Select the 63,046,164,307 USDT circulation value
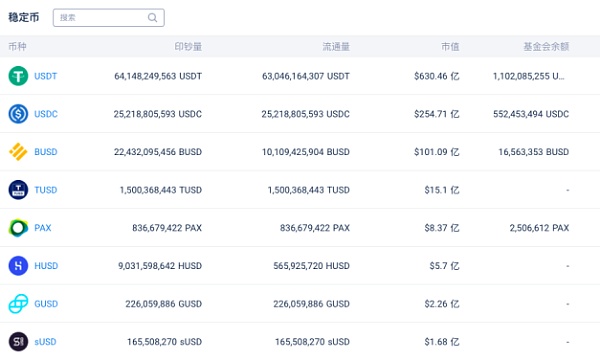 pyautogui.click(x=306, y=76)
